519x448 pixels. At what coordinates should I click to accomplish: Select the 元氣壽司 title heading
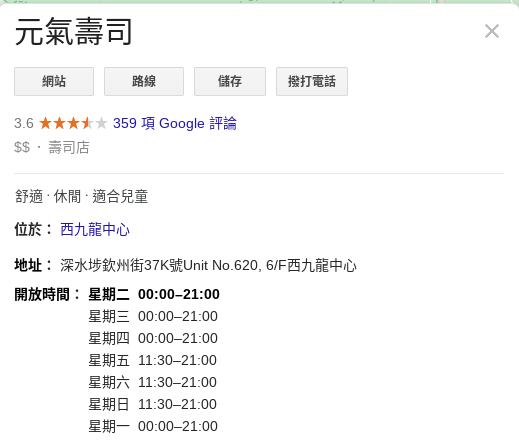tap(74, 32)
